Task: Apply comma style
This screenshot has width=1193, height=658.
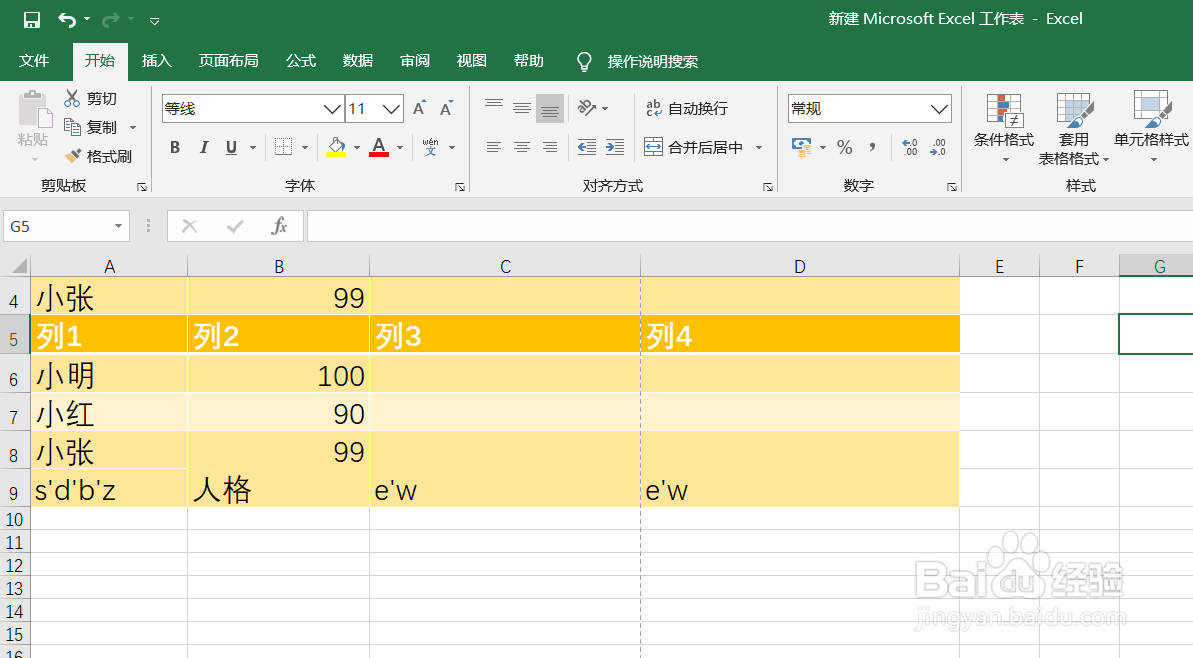Action: (x=873, y=148)
